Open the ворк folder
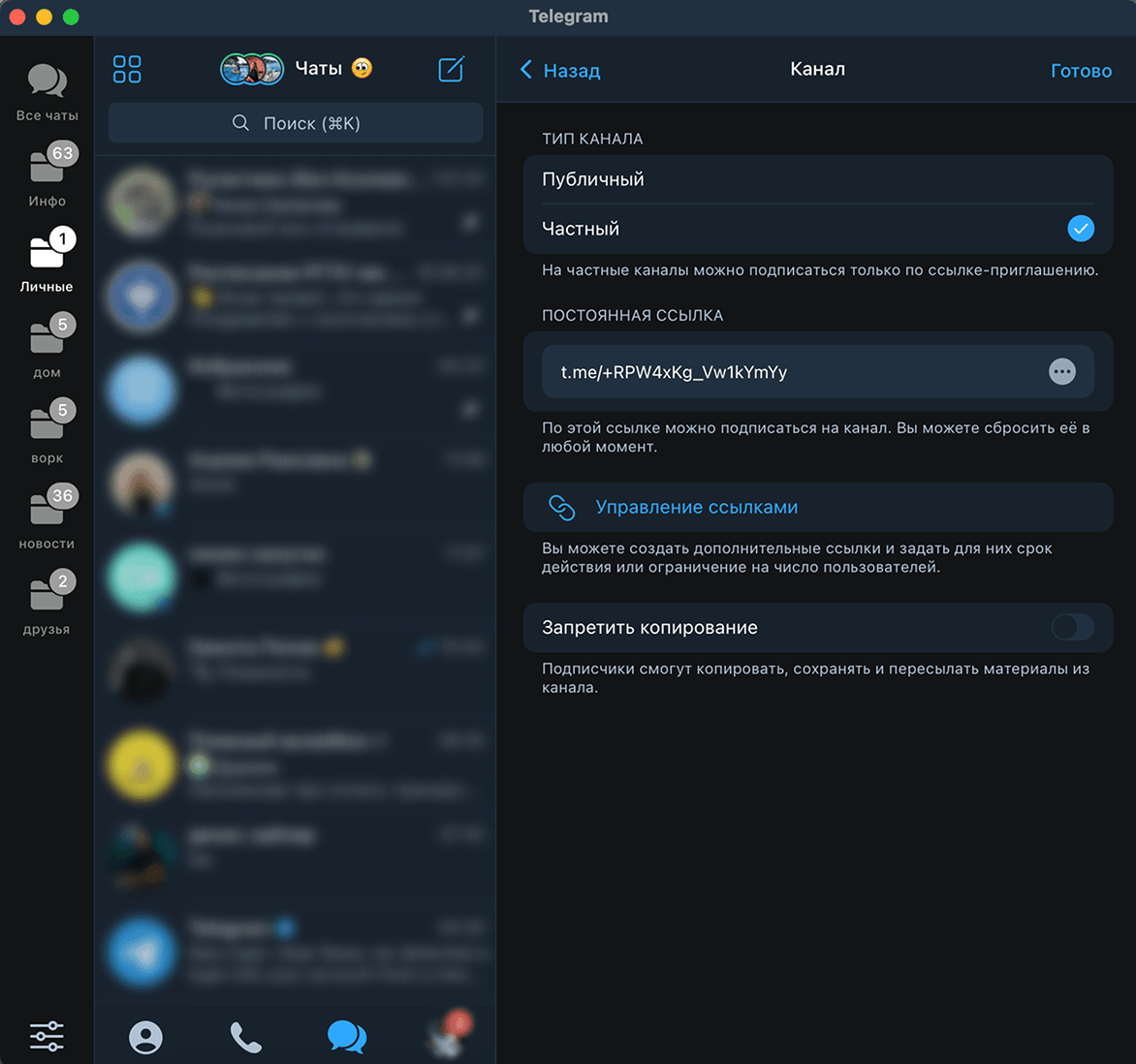Image resolution: width=1136 pixels, height=1064 pixels. (47, 431)
